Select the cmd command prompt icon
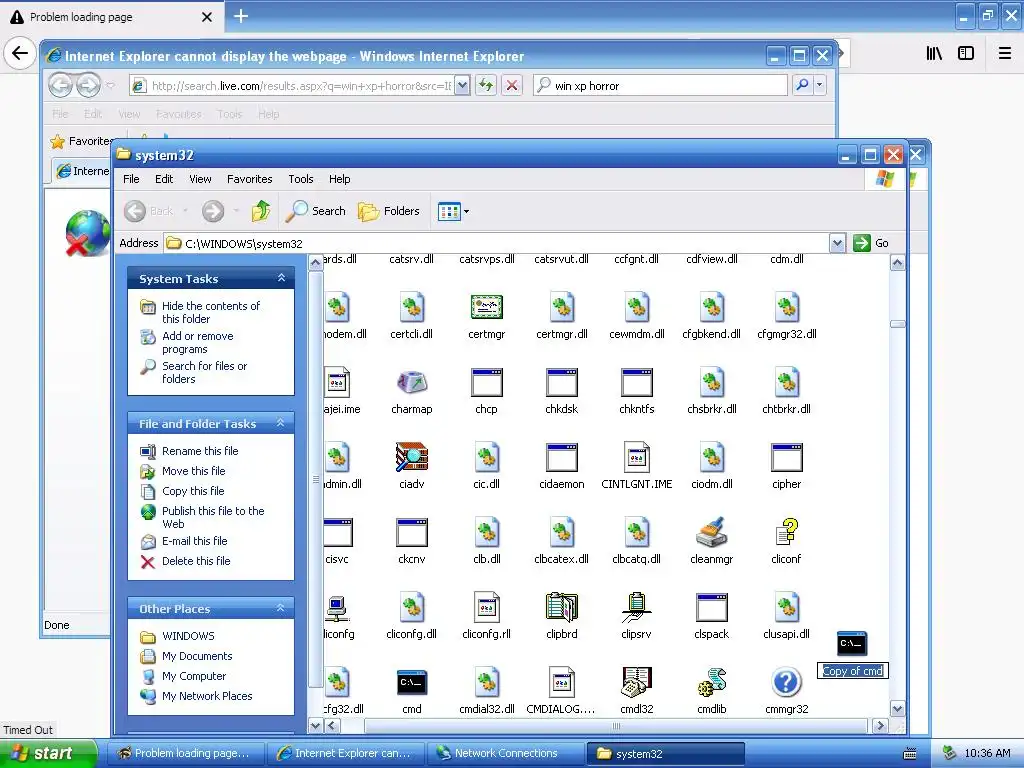 pos(411,682)
